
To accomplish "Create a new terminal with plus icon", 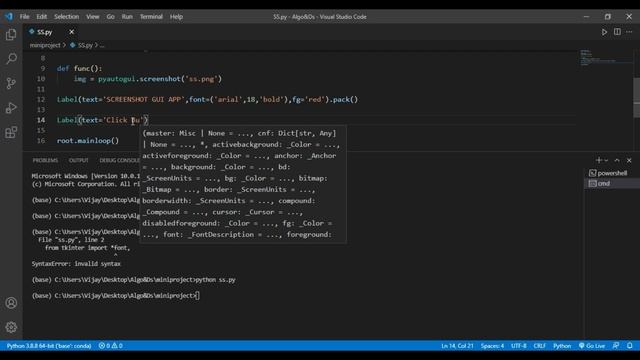I will pyautogui.click(x=598, y=160).
